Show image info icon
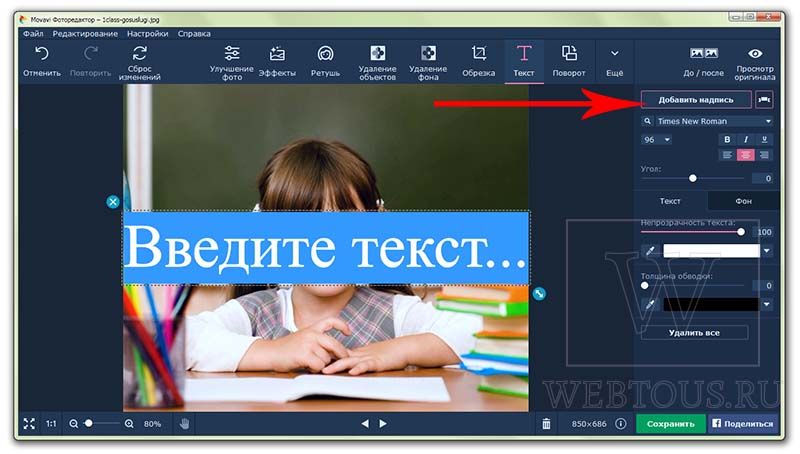The height and width of the screenshot is (454, 800). pyautogui.click(x=620, y=423)
